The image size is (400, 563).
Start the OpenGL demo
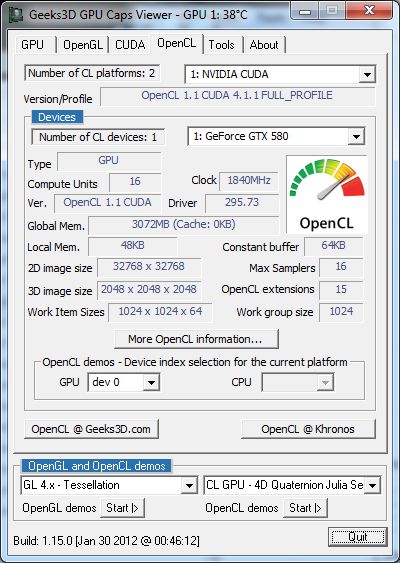click(122, 508)
